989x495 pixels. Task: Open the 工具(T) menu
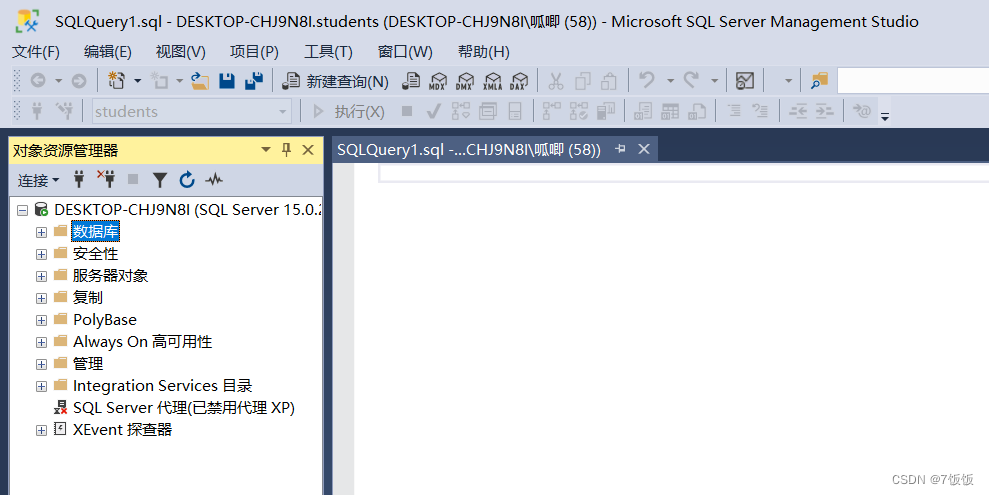click(328, 52)
